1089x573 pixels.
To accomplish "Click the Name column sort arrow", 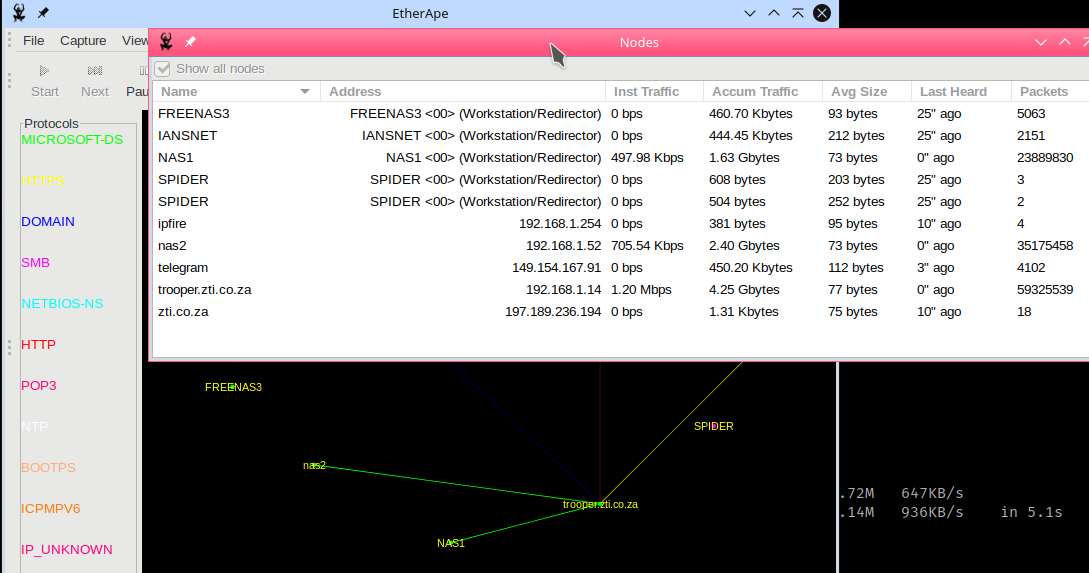I will (x=305, y=92).
